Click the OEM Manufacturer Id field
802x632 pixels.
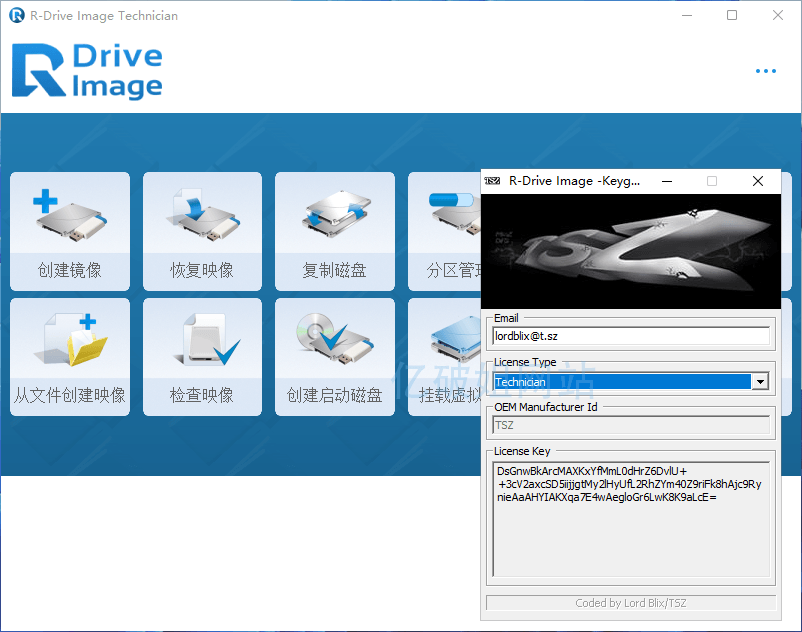[630, 425]
